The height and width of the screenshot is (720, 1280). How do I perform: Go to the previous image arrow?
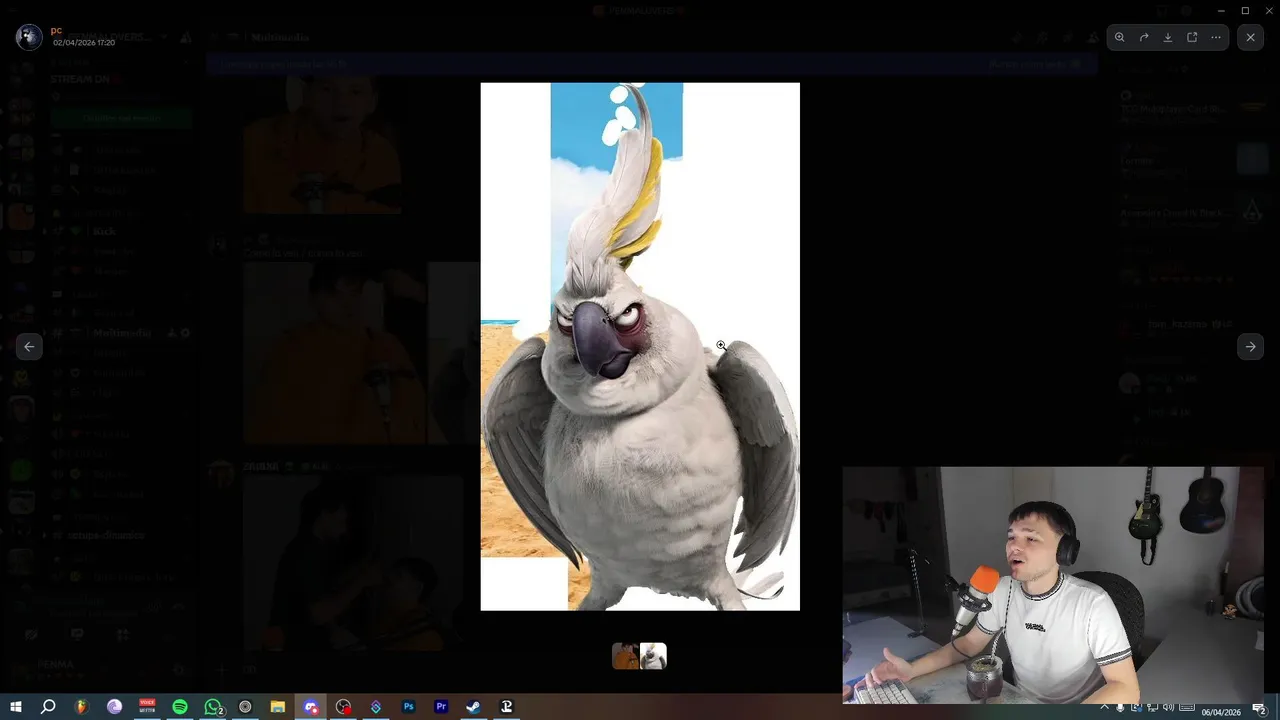(x=29, y=347)
